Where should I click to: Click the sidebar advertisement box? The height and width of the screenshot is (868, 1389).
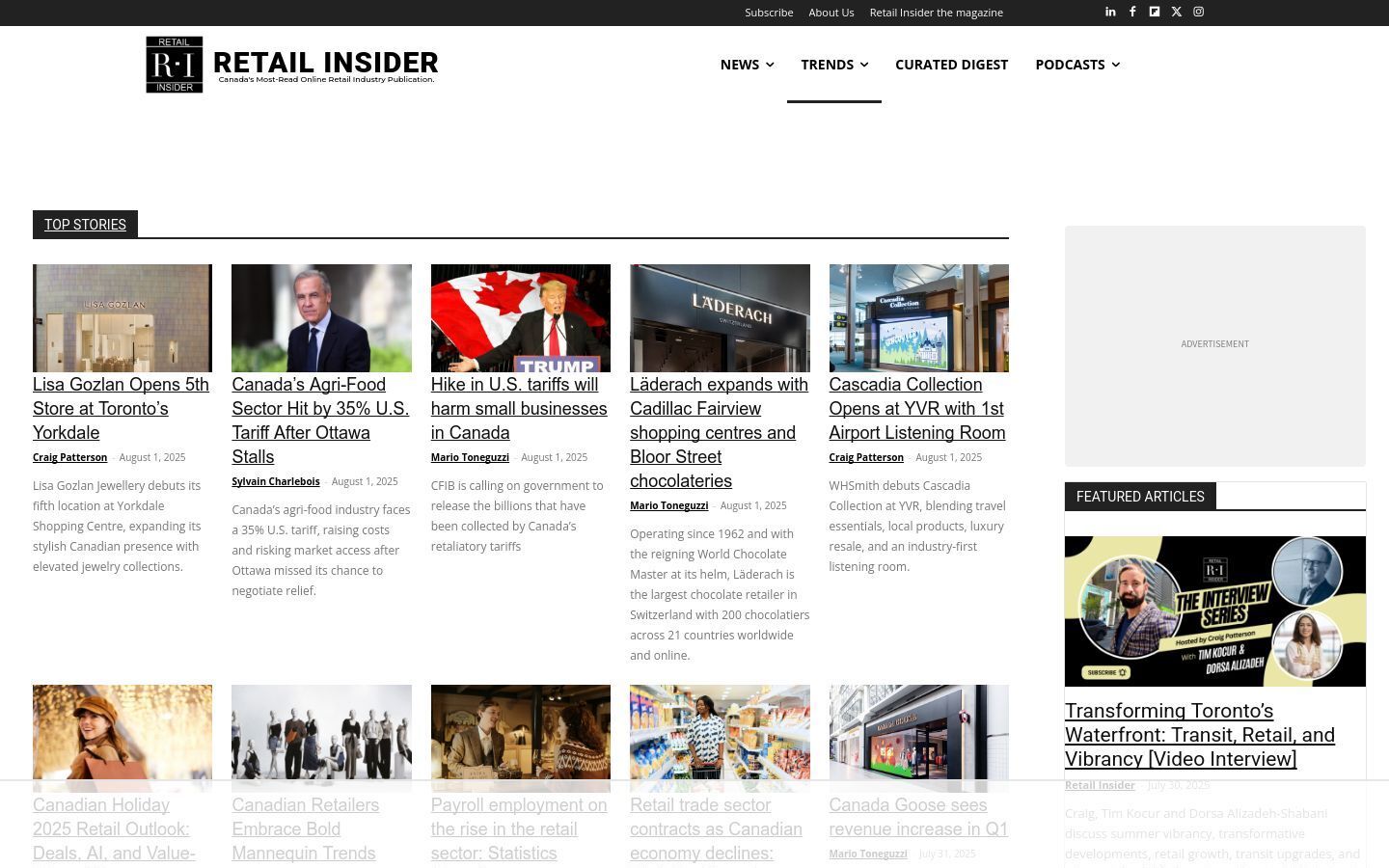tap(1215, 346)
